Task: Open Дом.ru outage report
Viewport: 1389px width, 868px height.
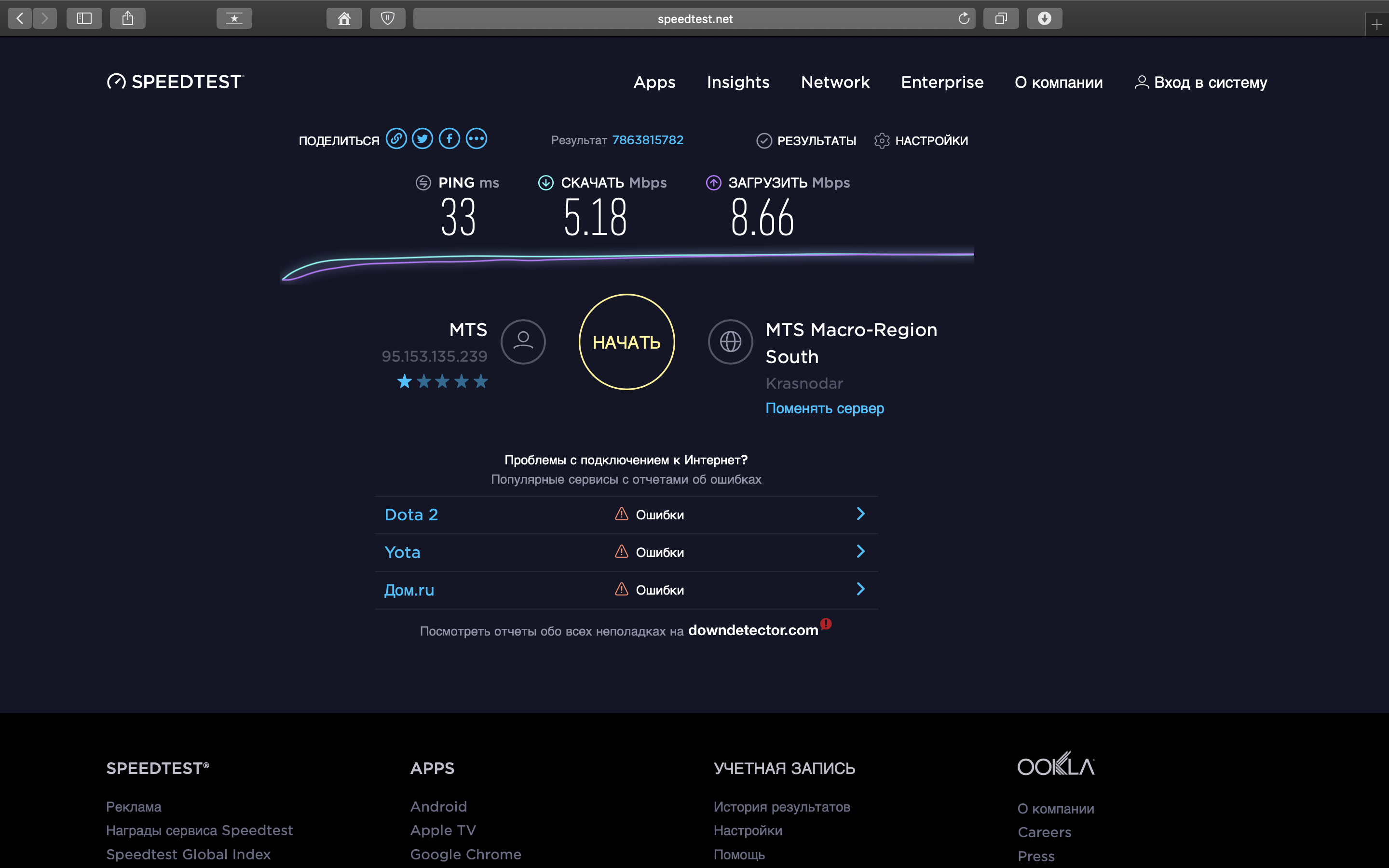Action: (x=409, y=590)
